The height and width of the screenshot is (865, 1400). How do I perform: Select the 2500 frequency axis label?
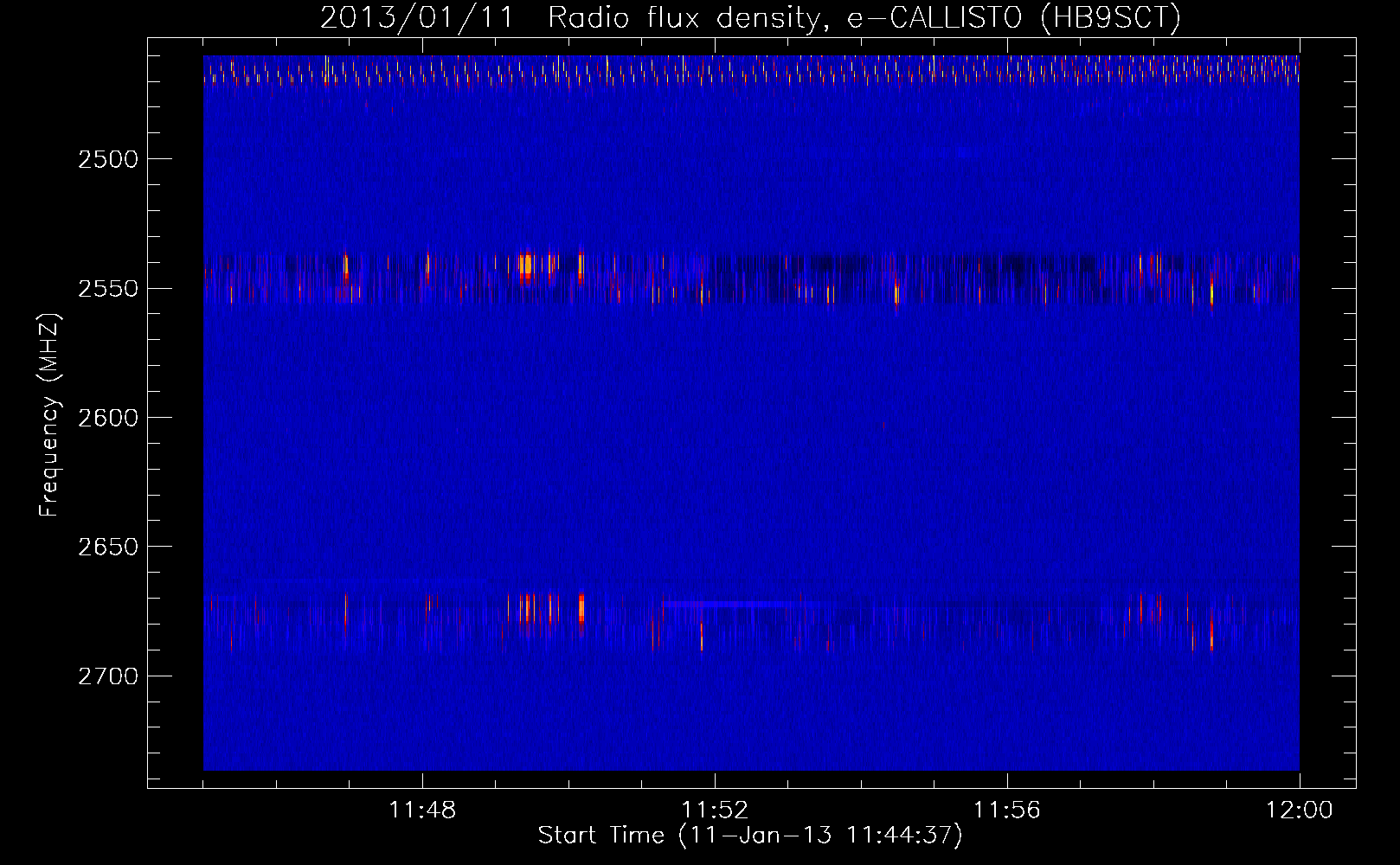tap(107, 159)
